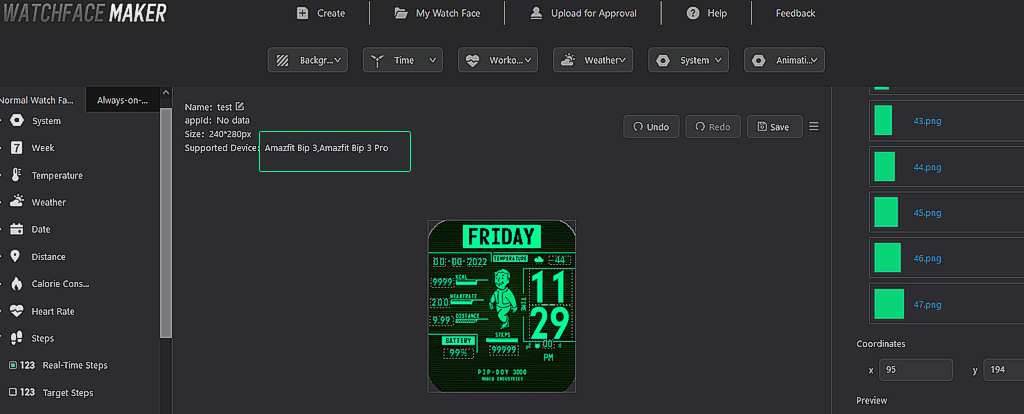Click the System hexagon icon in toolbar
The image size is (1024, 414).
click(x=663, y=60)
